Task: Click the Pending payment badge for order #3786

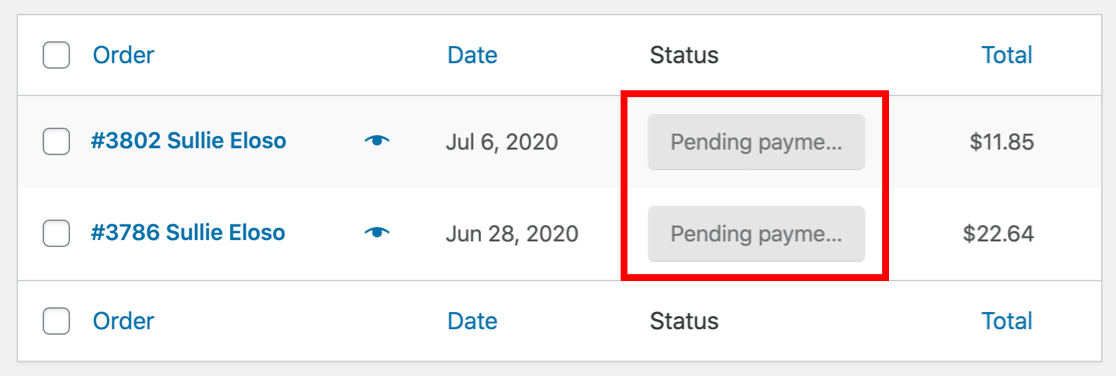Action: pos(757,234)
